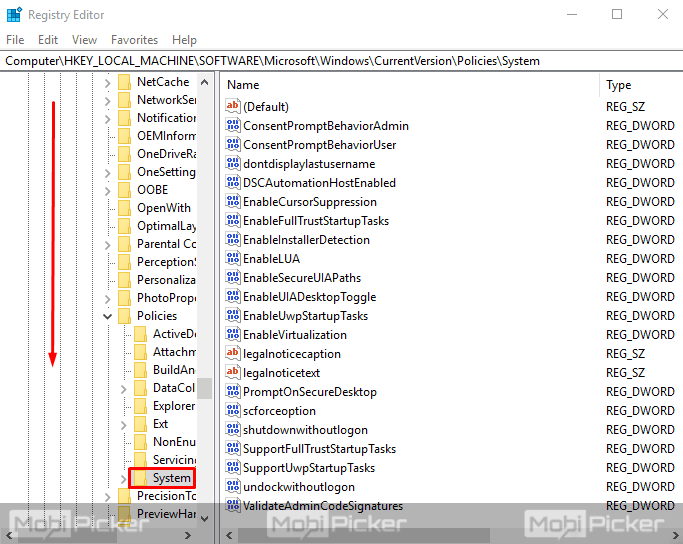Click the legalnoticecaption string icon
This screenshot has height=544, width=683.
(x=233, y=353)
